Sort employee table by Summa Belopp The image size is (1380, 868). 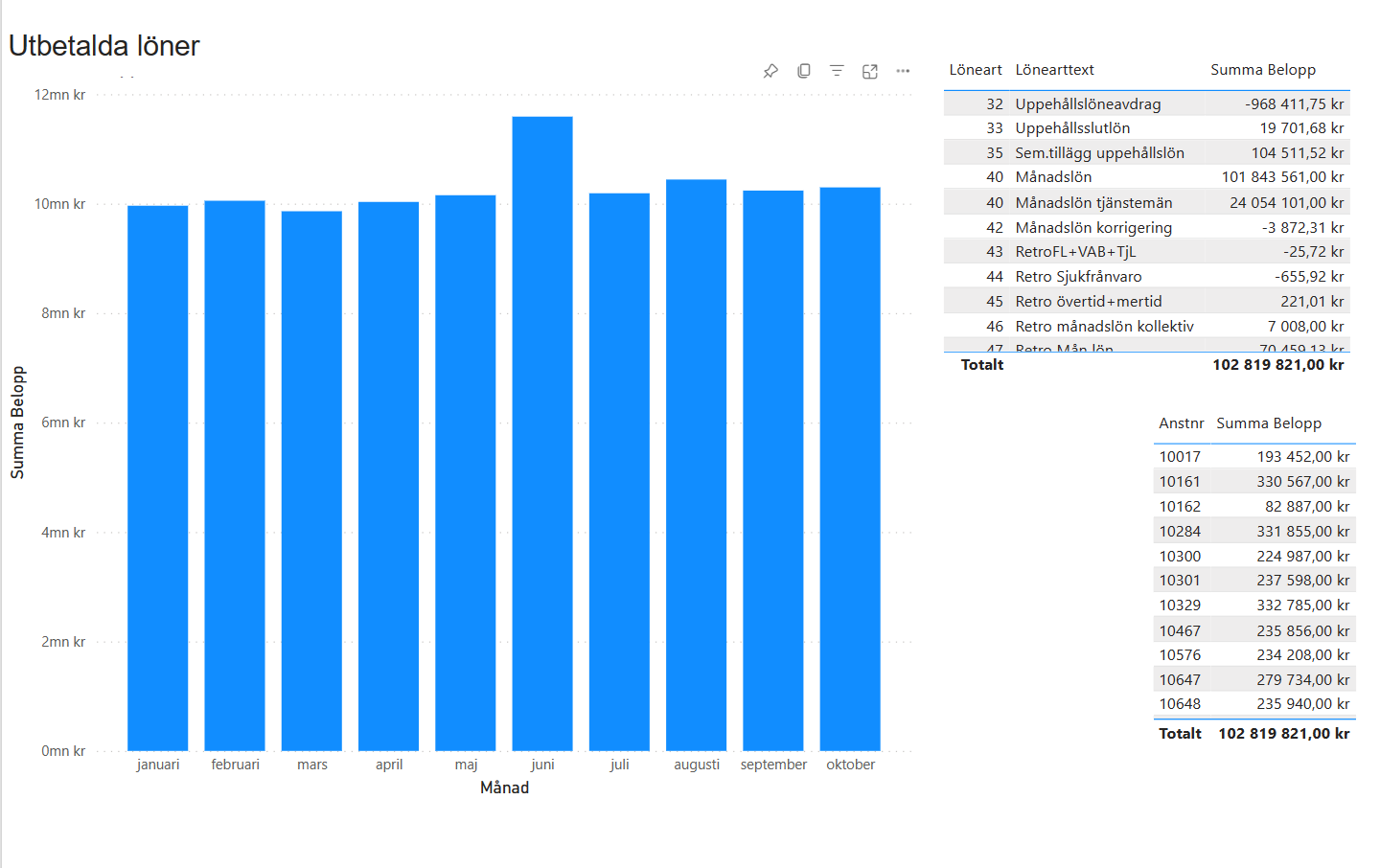tap(1269, 423)
